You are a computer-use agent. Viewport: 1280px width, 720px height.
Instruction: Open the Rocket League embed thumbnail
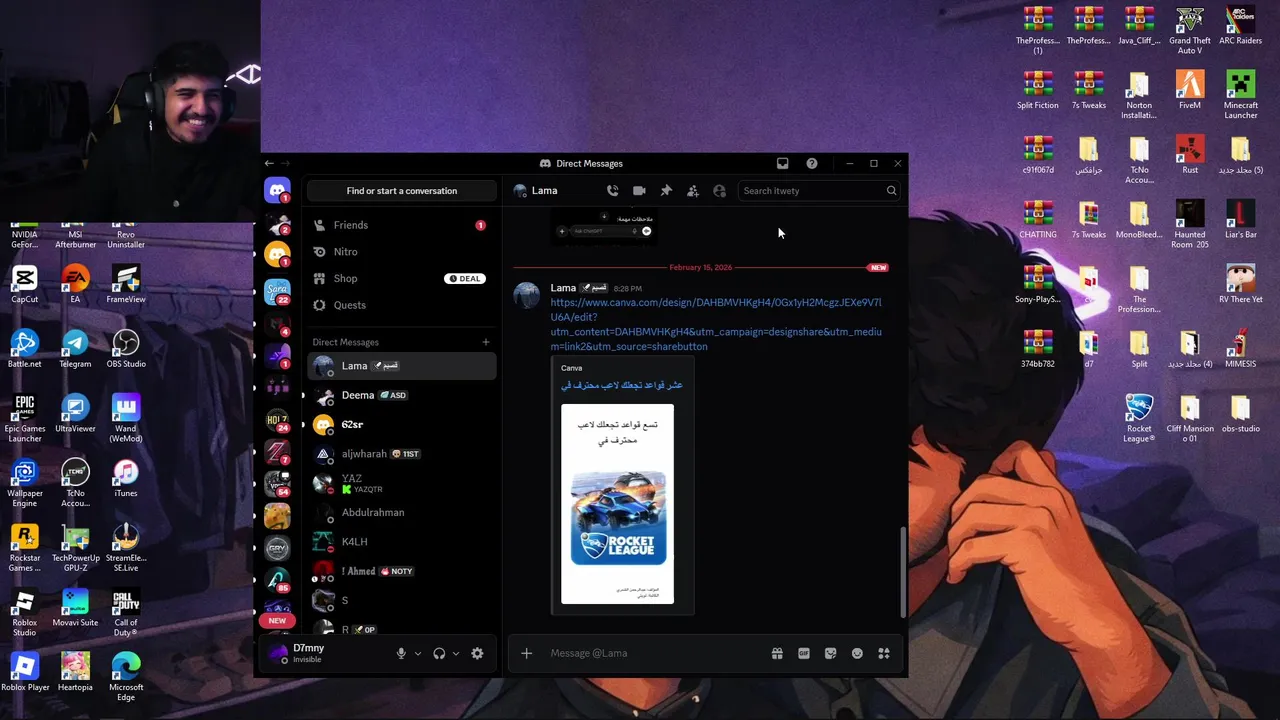617,504
